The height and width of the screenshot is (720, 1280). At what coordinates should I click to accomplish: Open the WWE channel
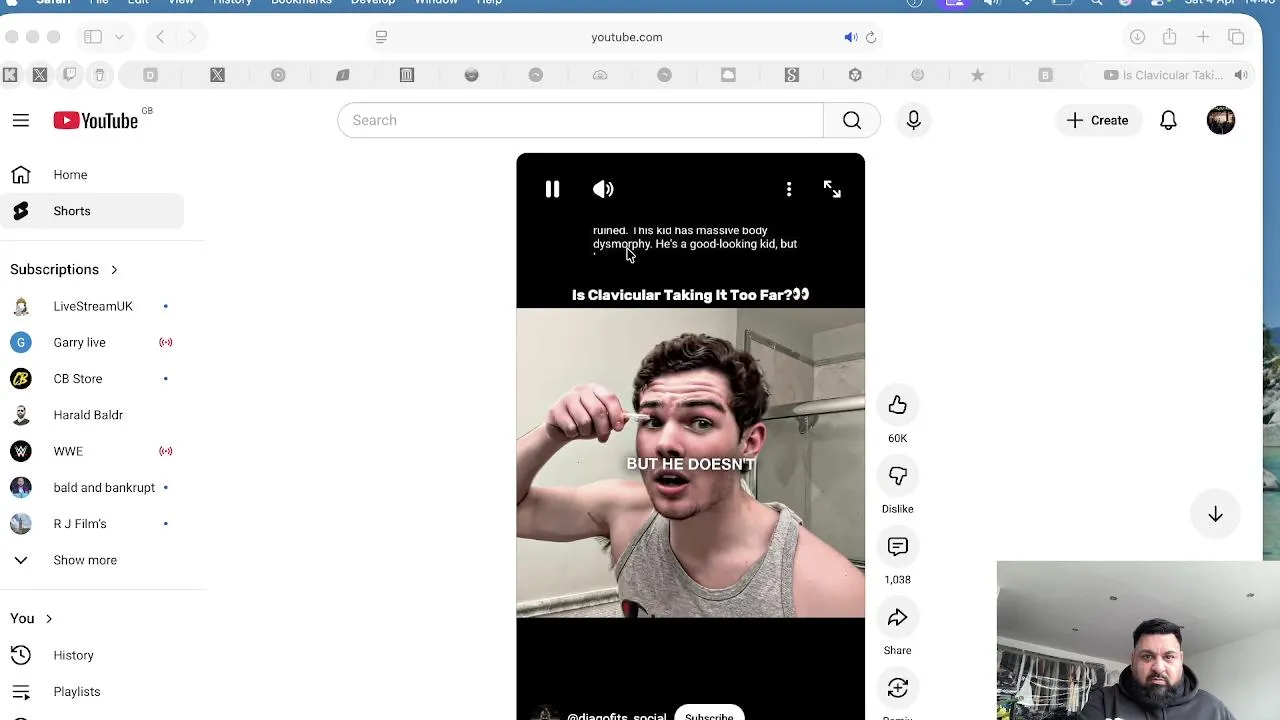[x=92, y=451]
